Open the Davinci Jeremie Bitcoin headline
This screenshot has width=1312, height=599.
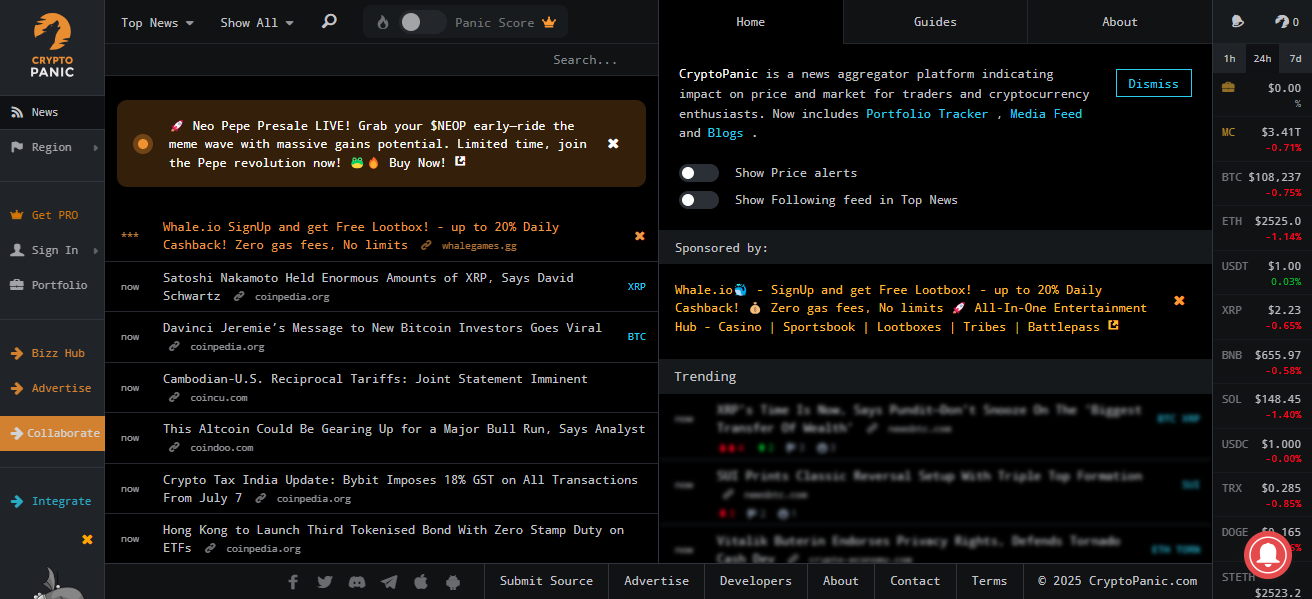(382, 328)
